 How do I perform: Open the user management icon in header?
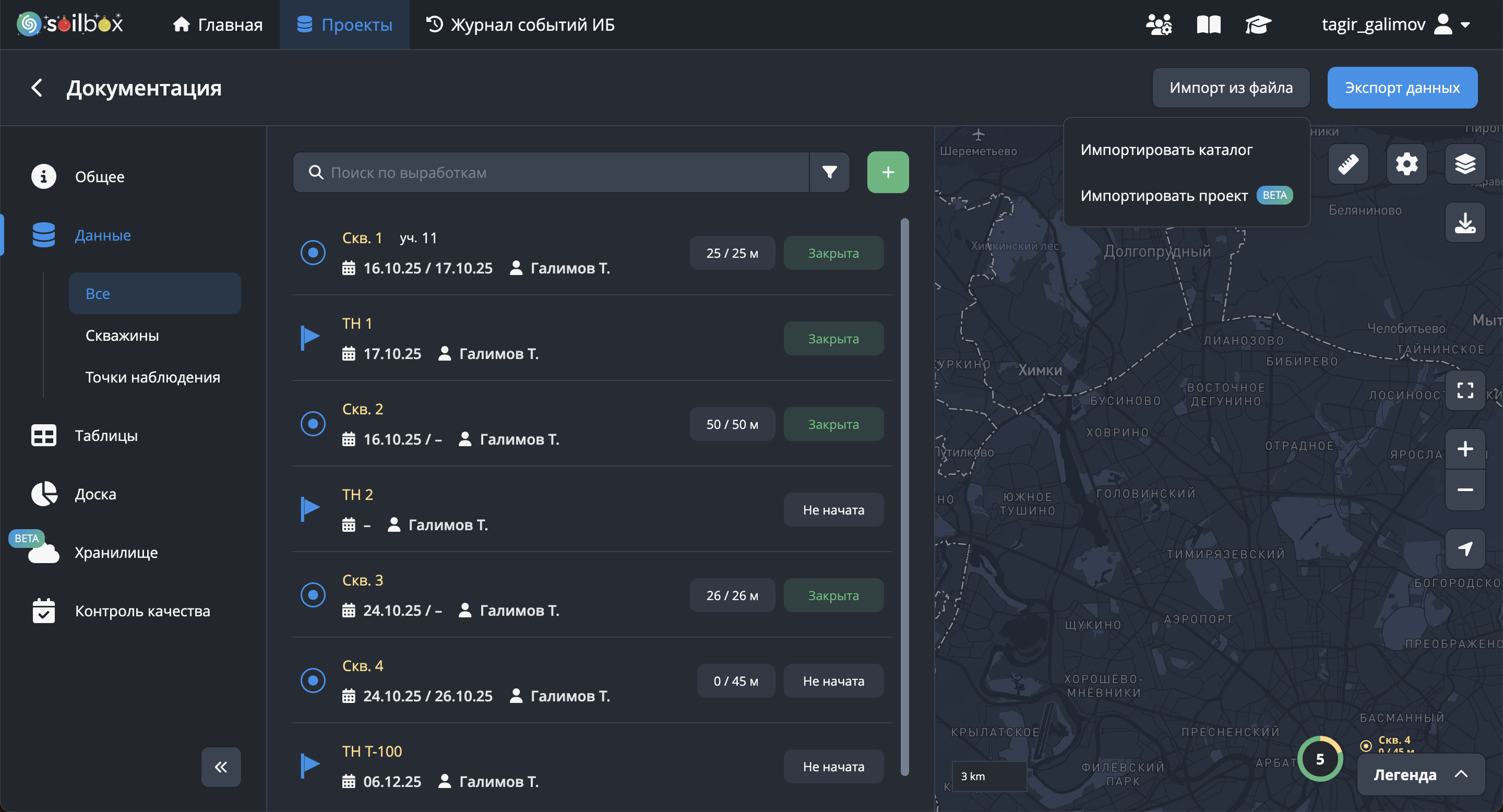pos(1158,25)
